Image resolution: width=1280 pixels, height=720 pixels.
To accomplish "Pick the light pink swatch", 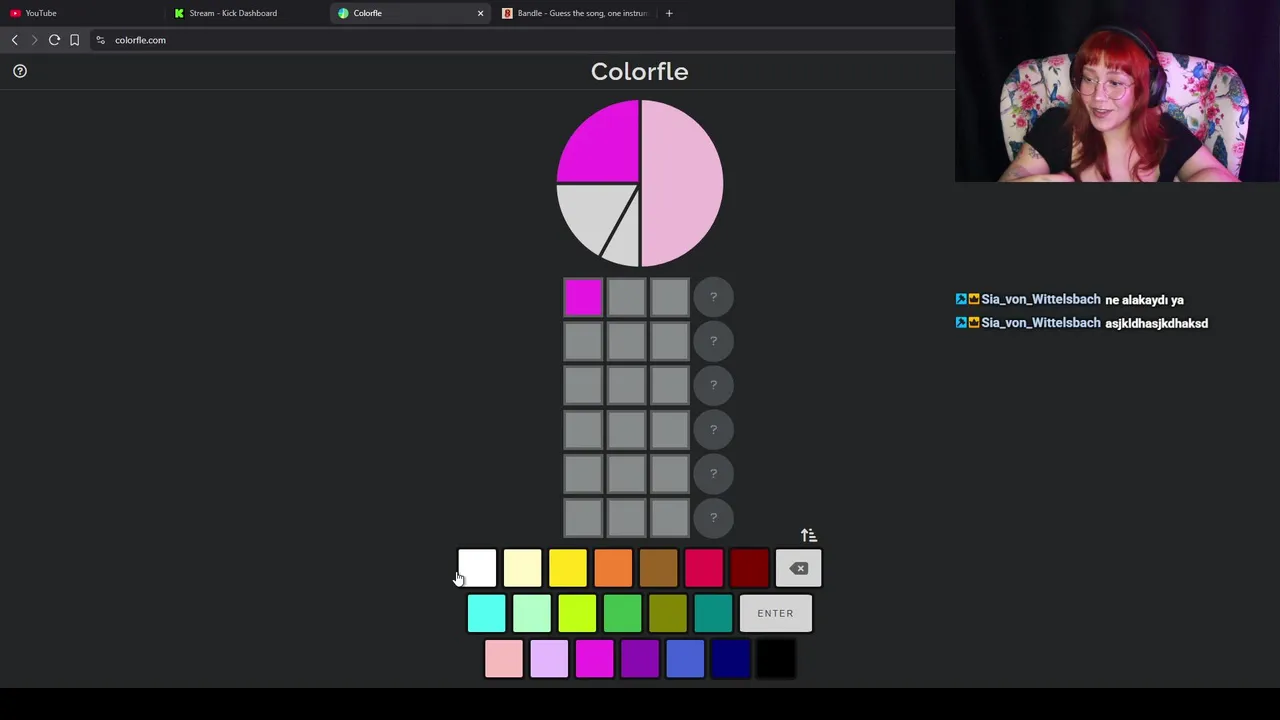I will pyautogui.click(x=504, y=659).
